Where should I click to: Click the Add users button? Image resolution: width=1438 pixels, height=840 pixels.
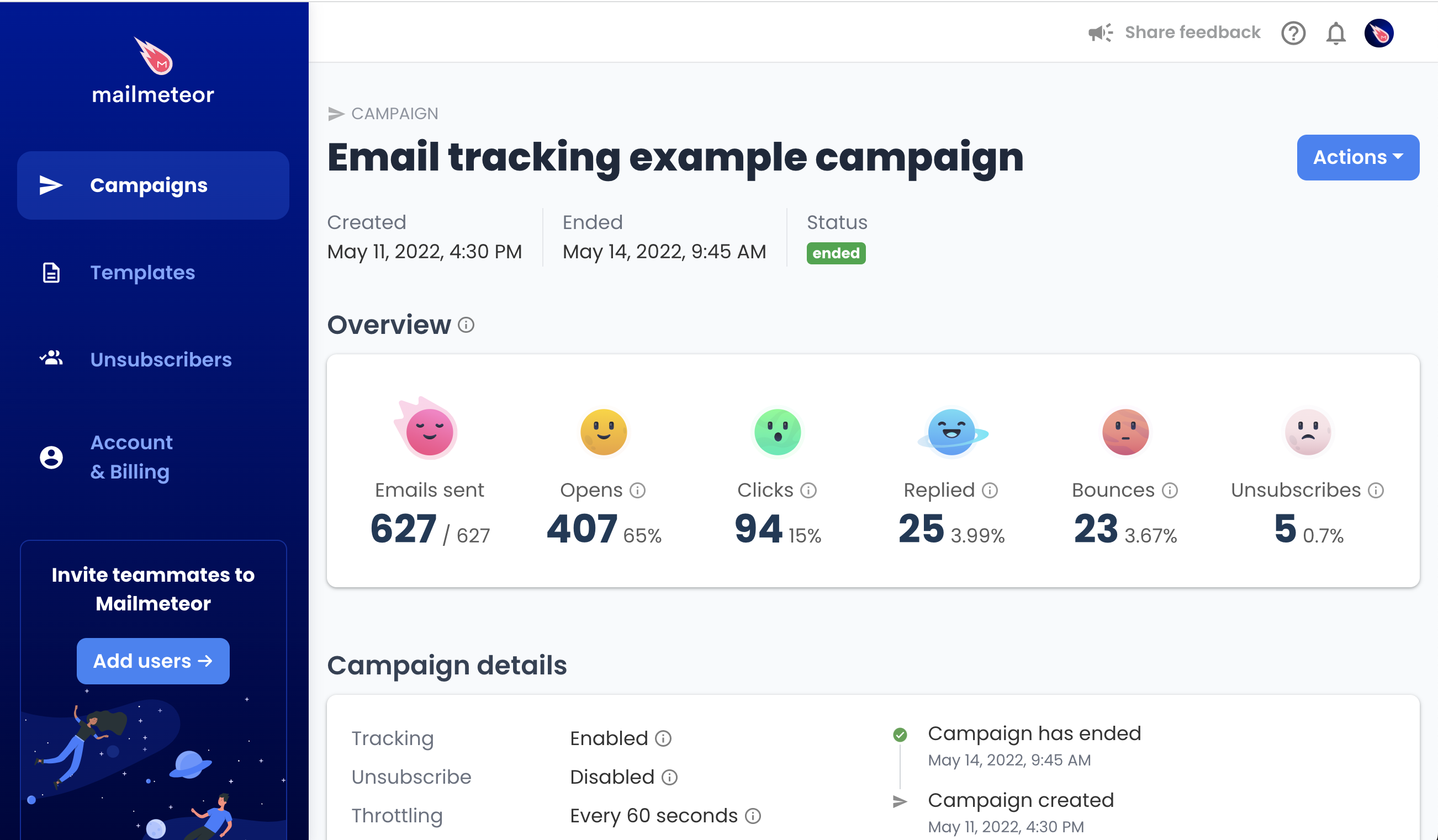point(152,661)
